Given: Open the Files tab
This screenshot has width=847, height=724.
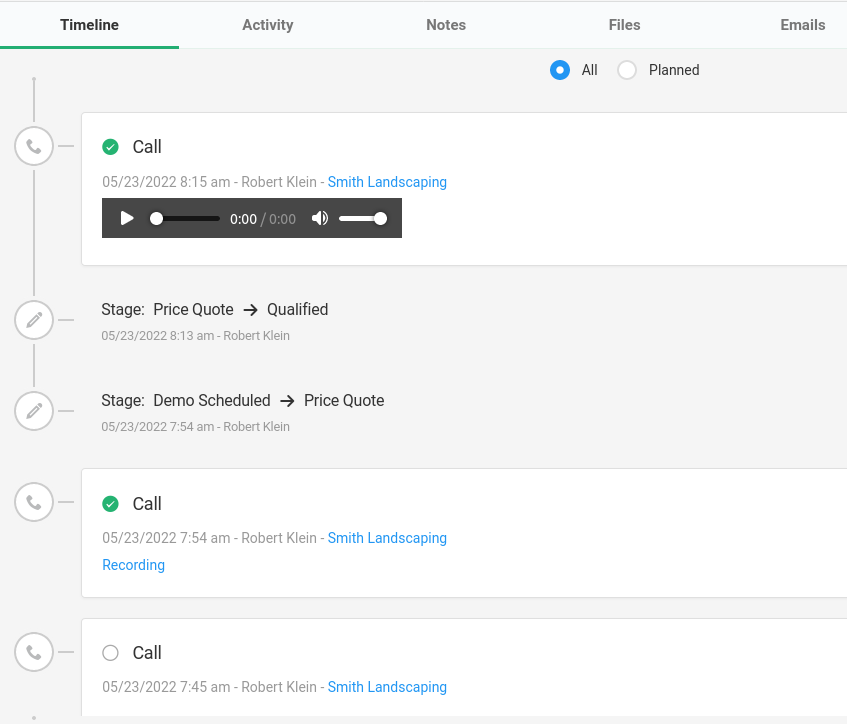Looking at the screenshot, I should point(624,25).
